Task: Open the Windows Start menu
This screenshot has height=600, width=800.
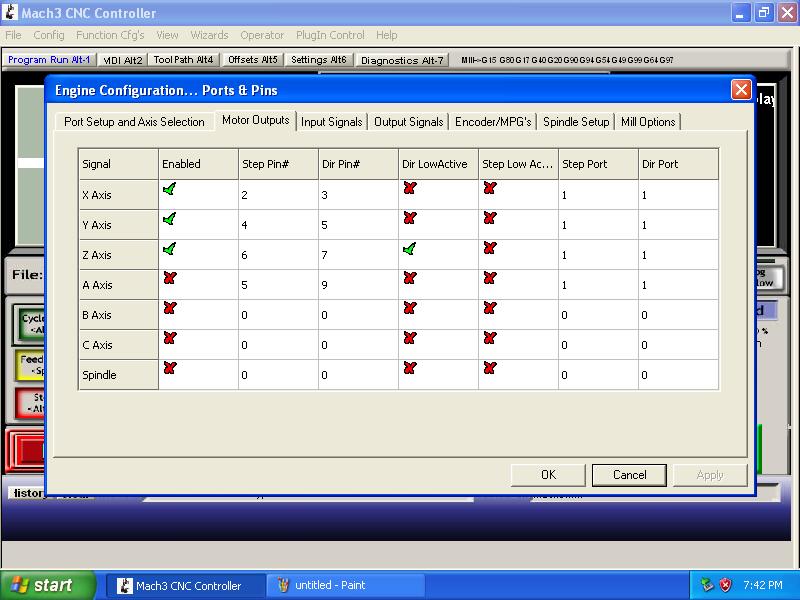Action: pos(48,585)
